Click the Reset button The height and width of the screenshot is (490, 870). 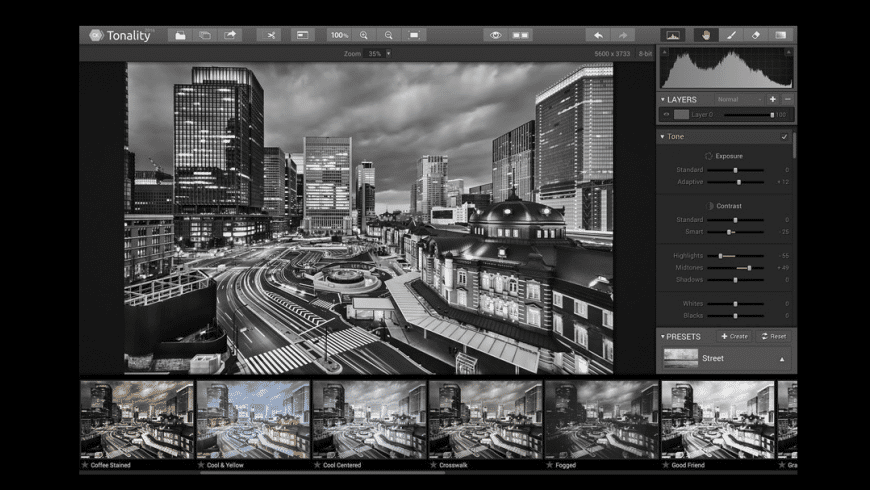click(x=773, y=336)
